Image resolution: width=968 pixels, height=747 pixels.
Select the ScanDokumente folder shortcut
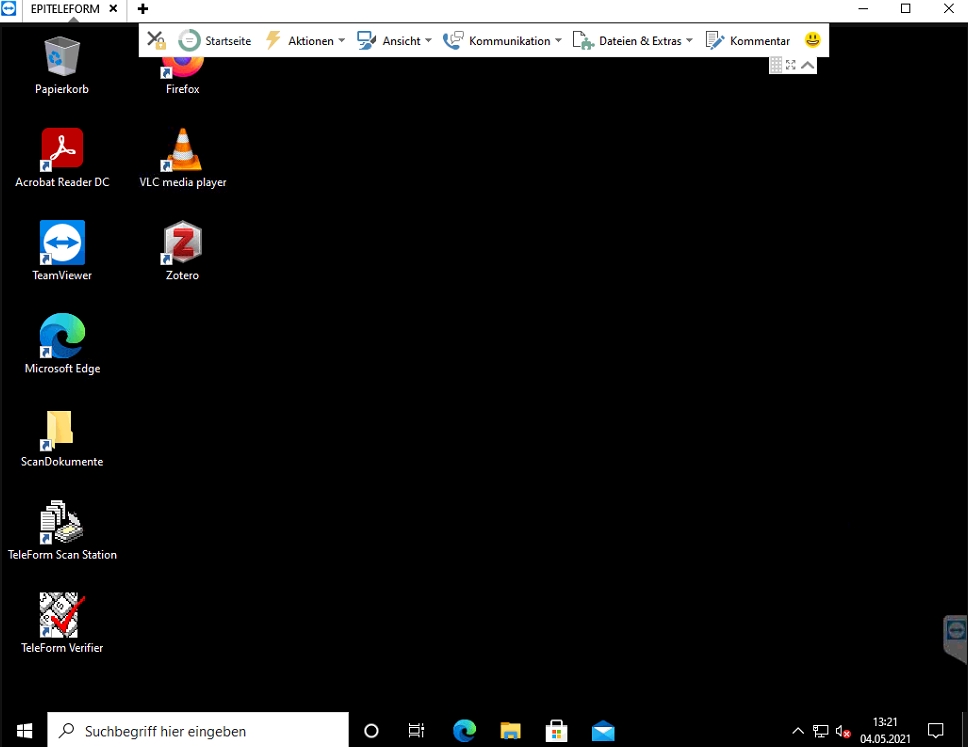[62, 438]
